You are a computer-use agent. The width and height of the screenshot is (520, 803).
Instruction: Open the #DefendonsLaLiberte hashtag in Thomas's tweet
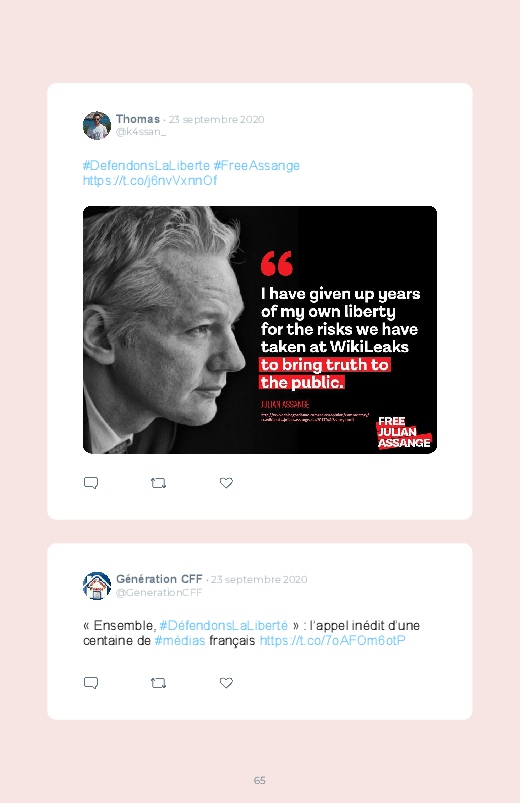pyautogui.click(x=146, y=165)
